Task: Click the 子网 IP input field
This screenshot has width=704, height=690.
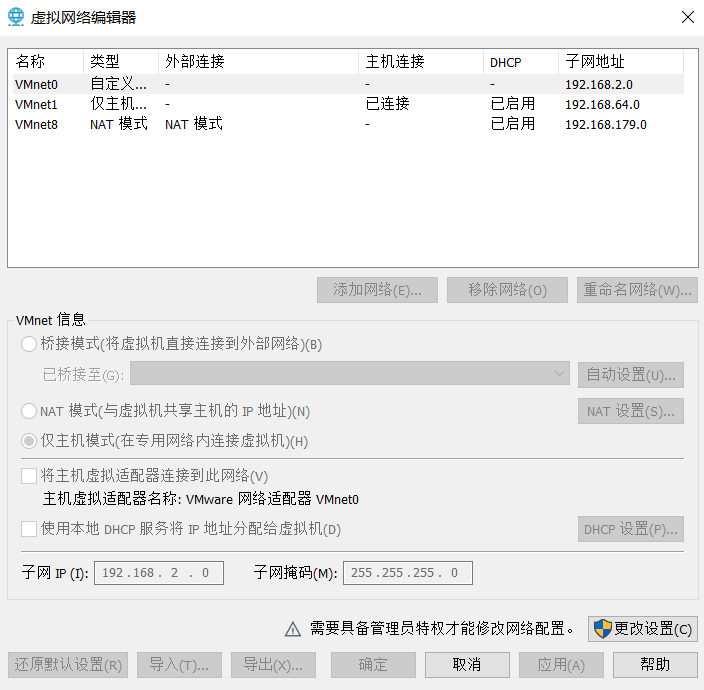Action: click(159, 573)
